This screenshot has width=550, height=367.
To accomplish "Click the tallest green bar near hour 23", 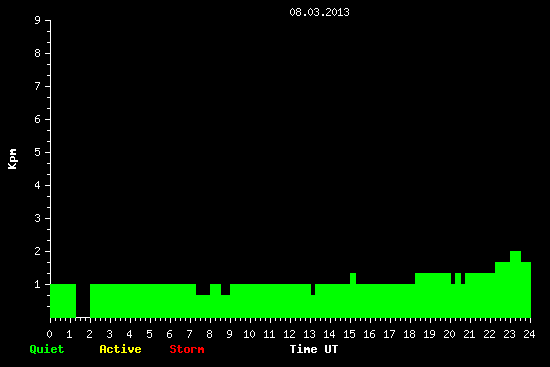I will (515, 284).
